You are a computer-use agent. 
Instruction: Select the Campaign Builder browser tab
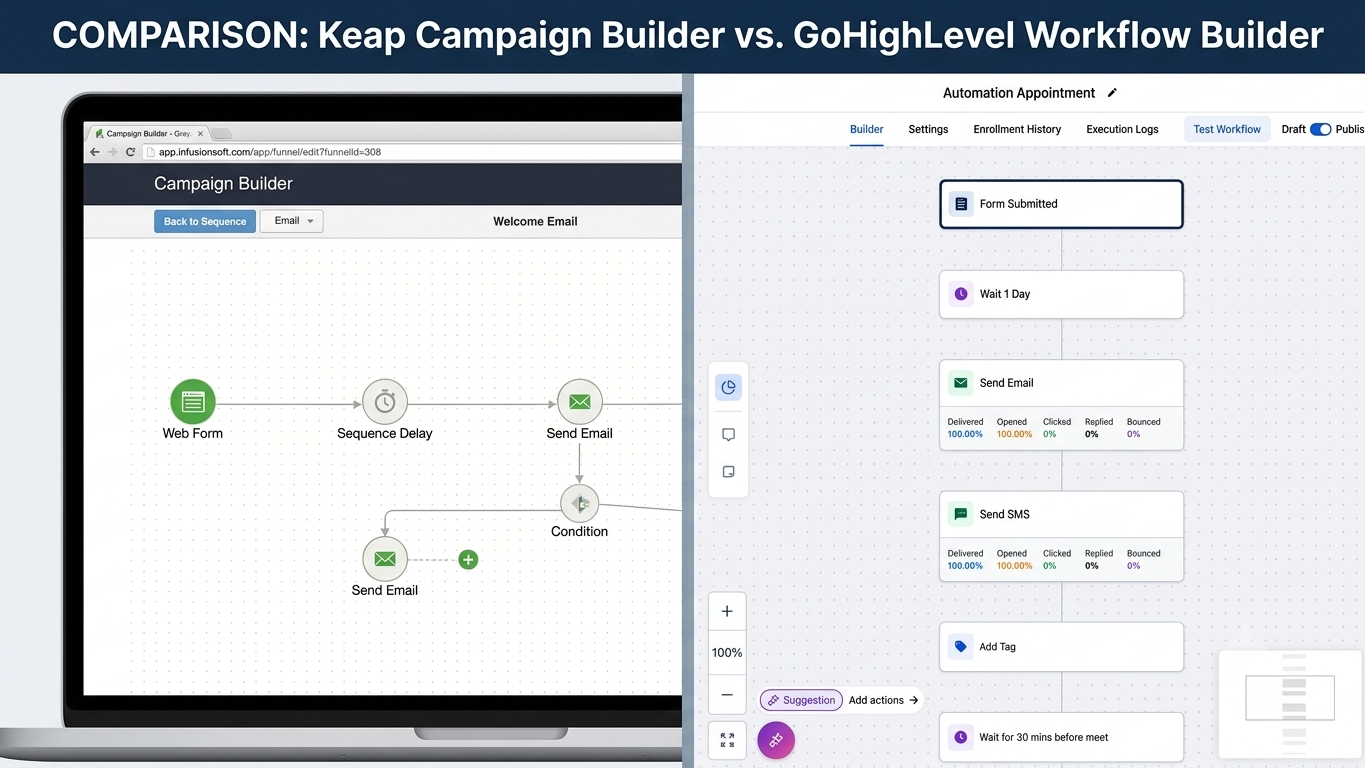[x=148, y=133]
